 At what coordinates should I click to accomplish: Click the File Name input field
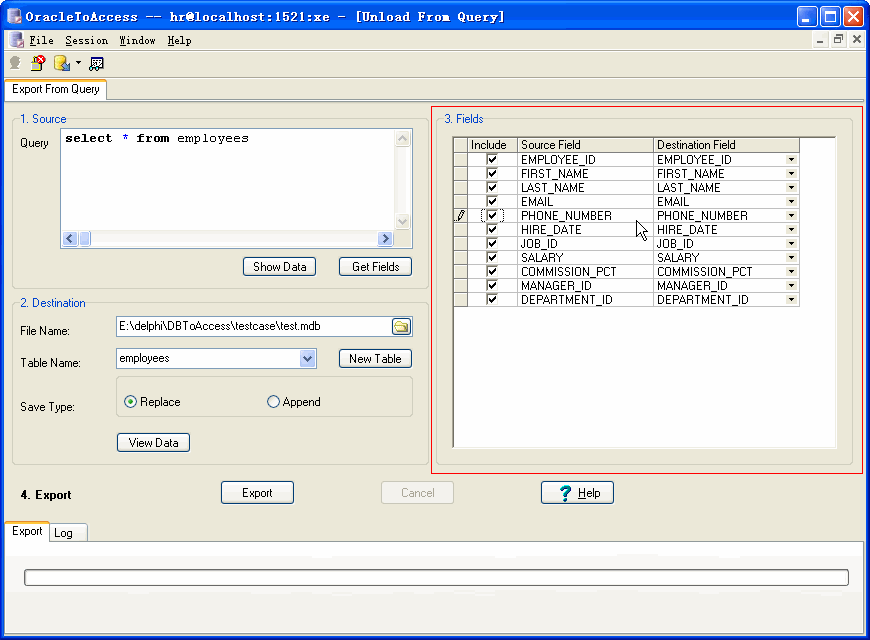point(254,326)
